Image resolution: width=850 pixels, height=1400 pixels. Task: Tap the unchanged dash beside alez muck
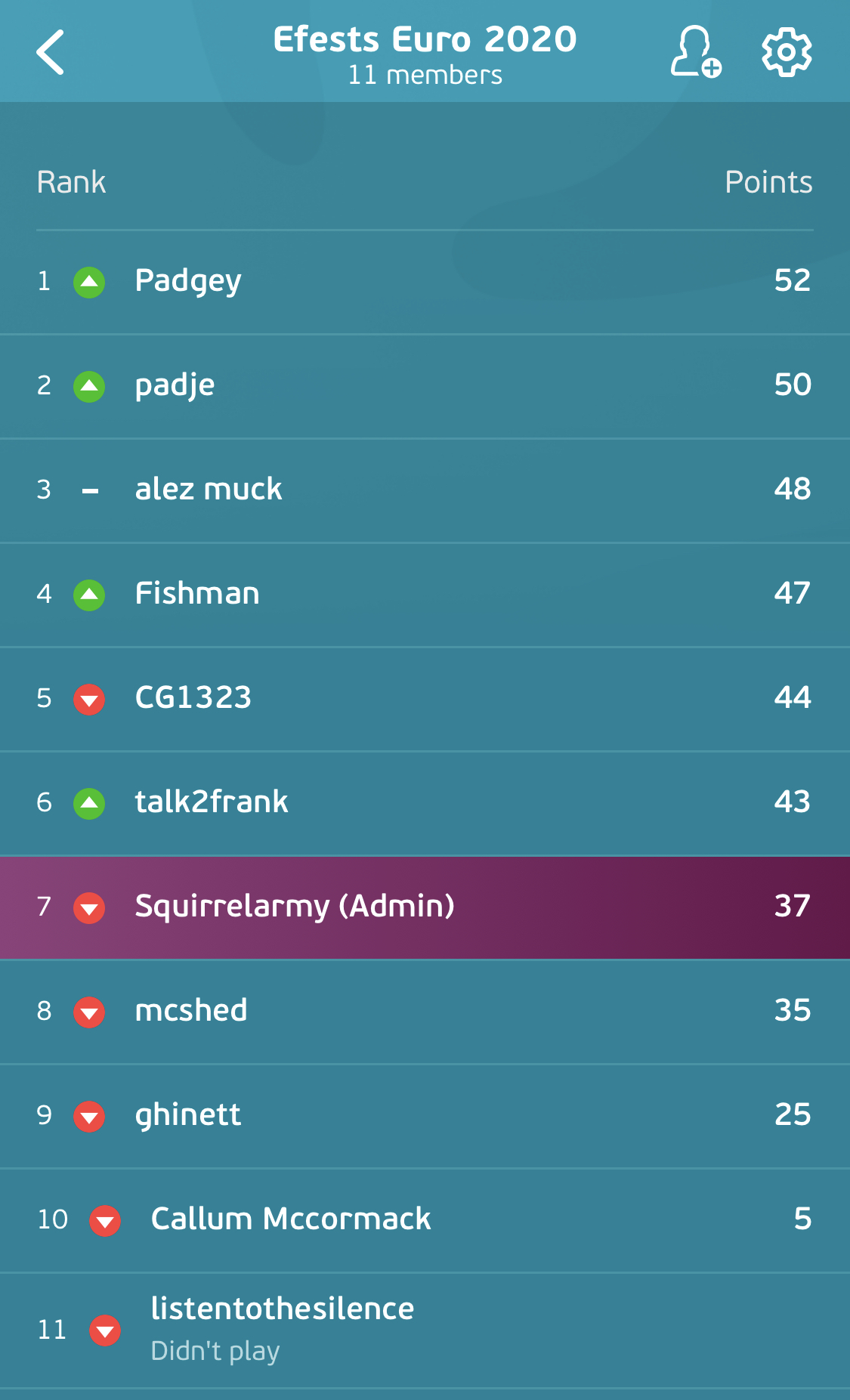click(90, 491)
